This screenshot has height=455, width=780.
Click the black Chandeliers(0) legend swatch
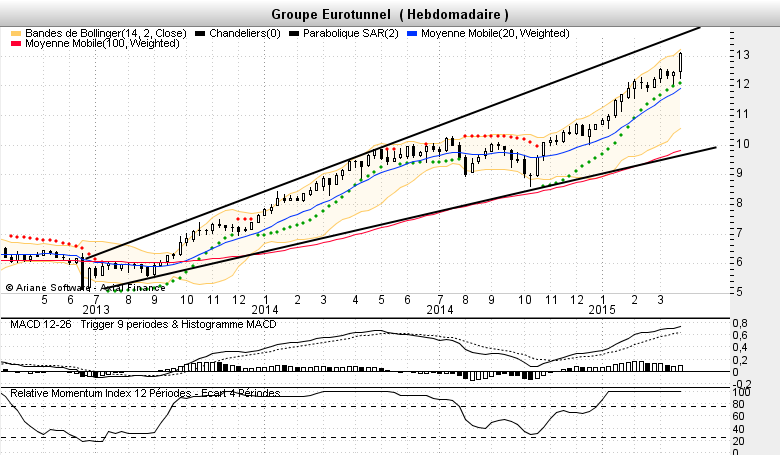pyautogui.click(x=200, y=33)
